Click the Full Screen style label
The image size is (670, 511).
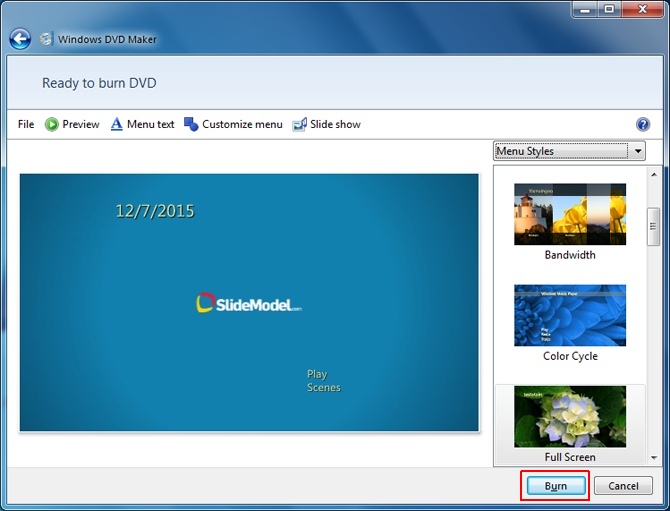[570, 457]
